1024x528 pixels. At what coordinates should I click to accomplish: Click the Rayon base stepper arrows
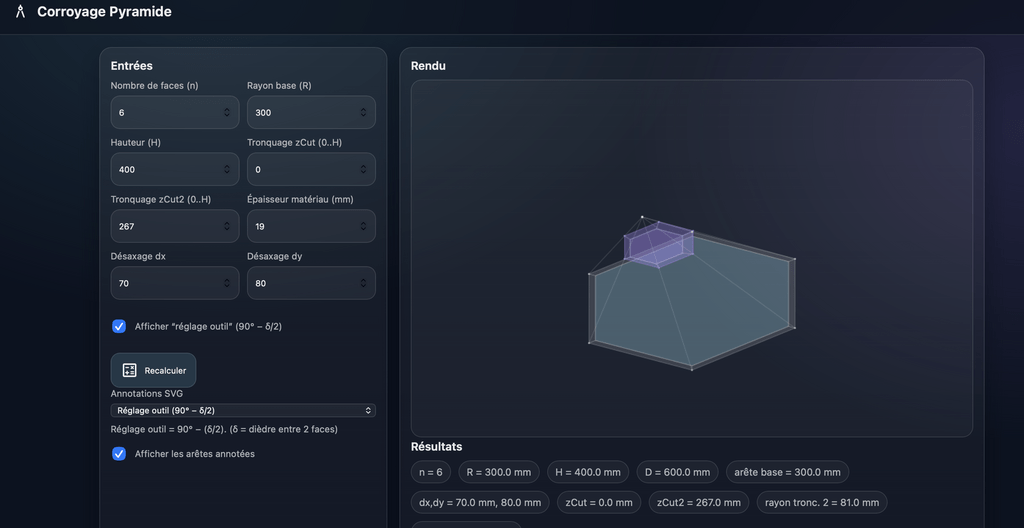click(363, 113)
